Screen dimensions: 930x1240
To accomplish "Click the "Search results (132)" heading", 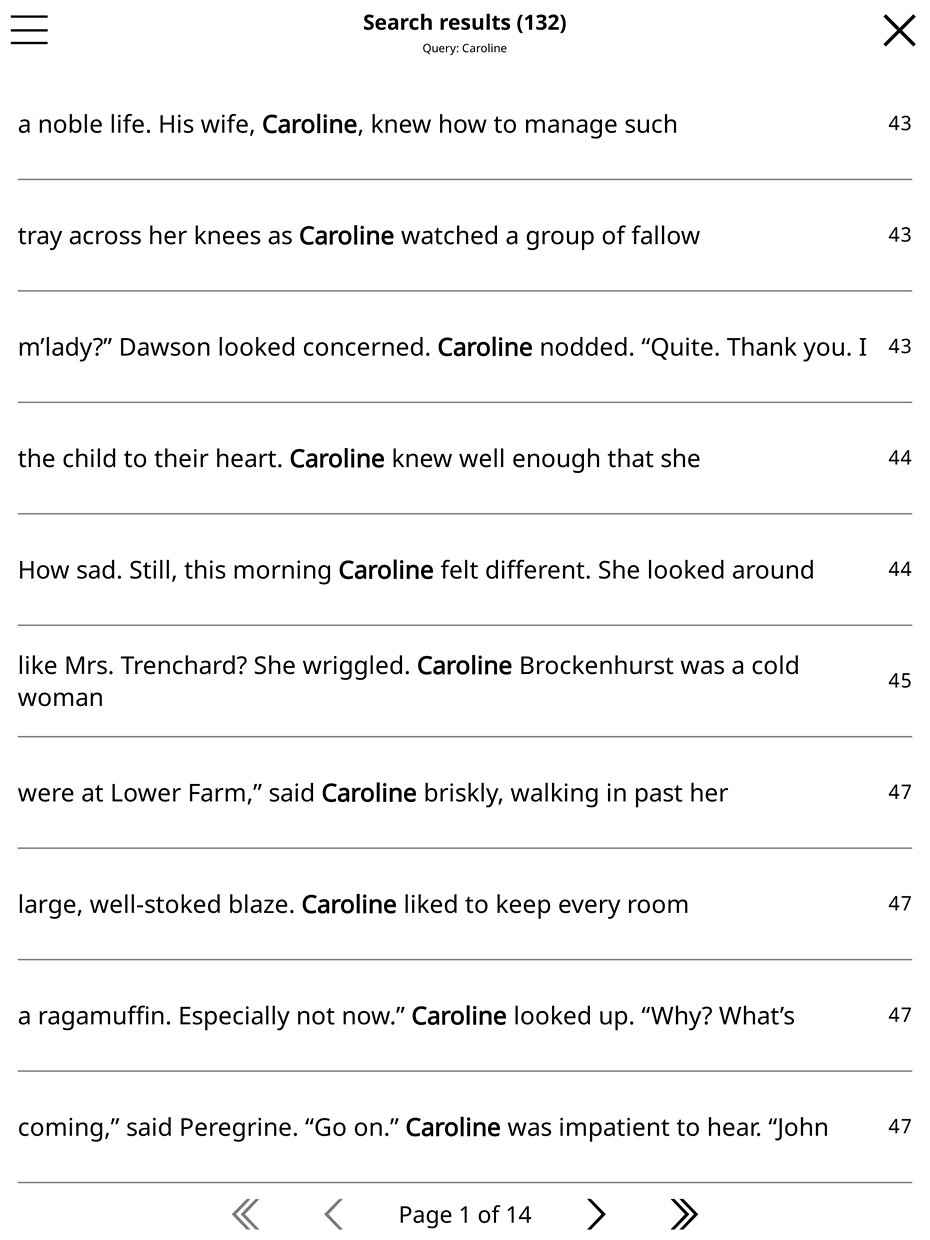I will [464, 23].
